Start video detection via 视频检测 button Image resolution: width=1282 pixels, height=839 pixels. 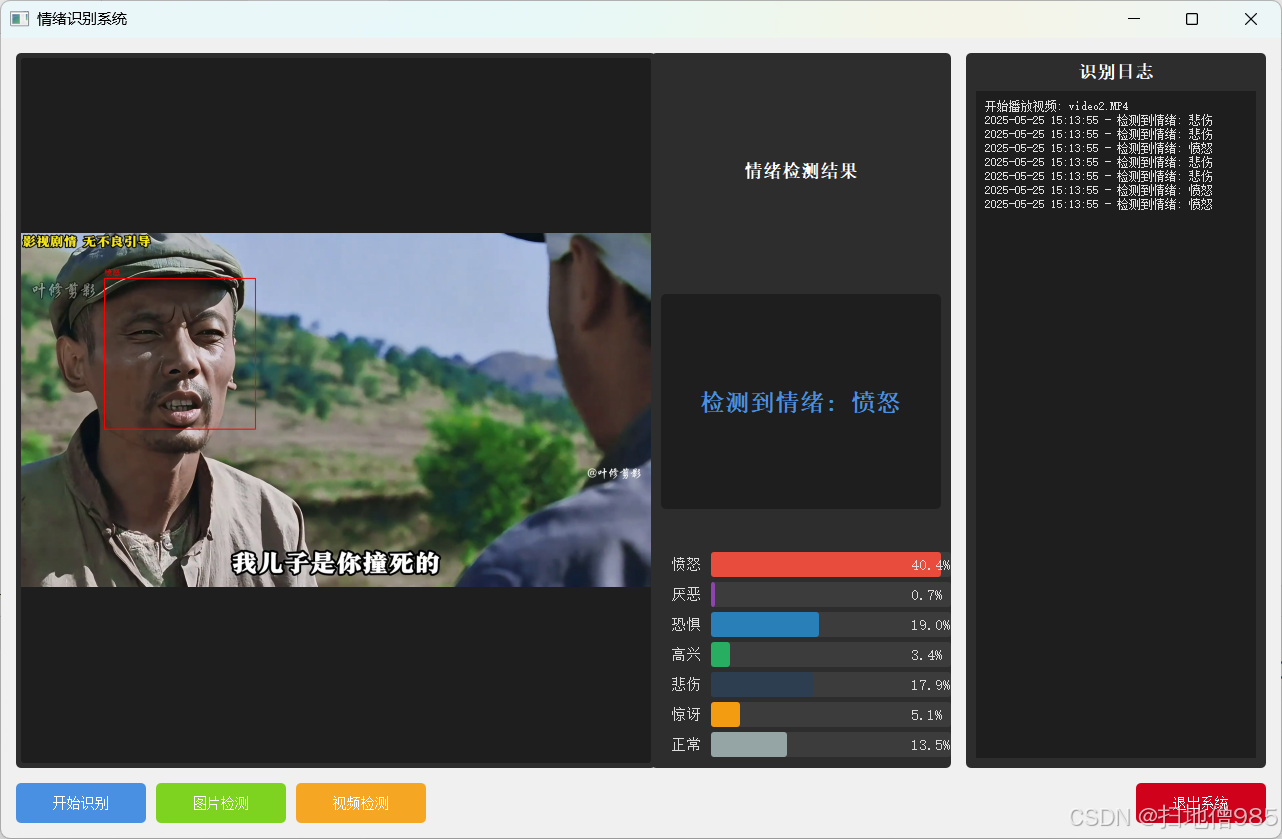coord(361,803)
